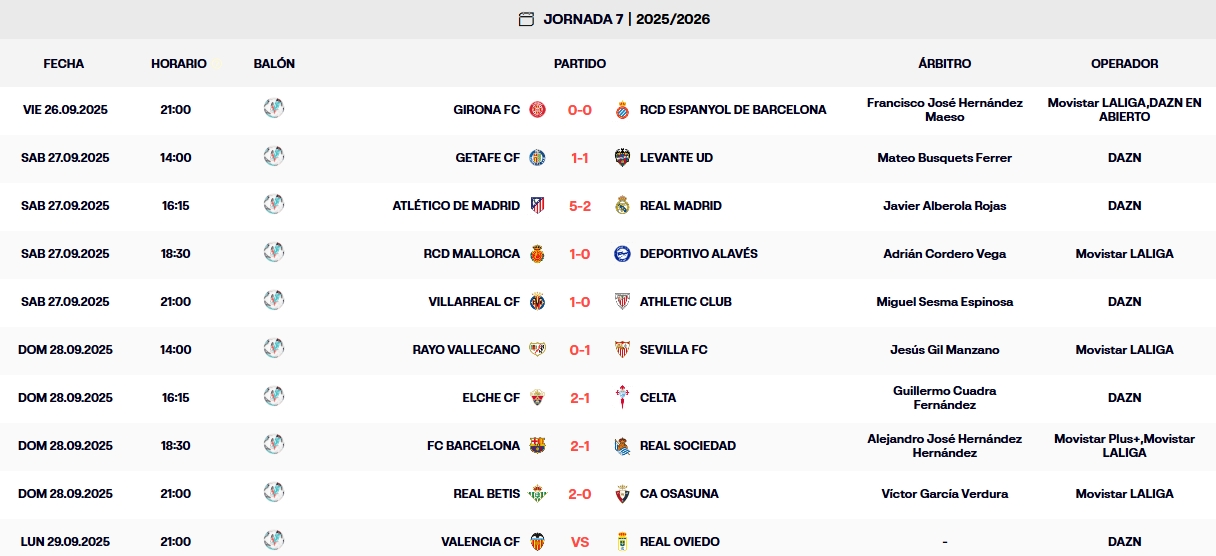The image size is (1216, 556).
Task: Click the Jornada 7 | 2025/2026 heading
Action: [627, 19]
